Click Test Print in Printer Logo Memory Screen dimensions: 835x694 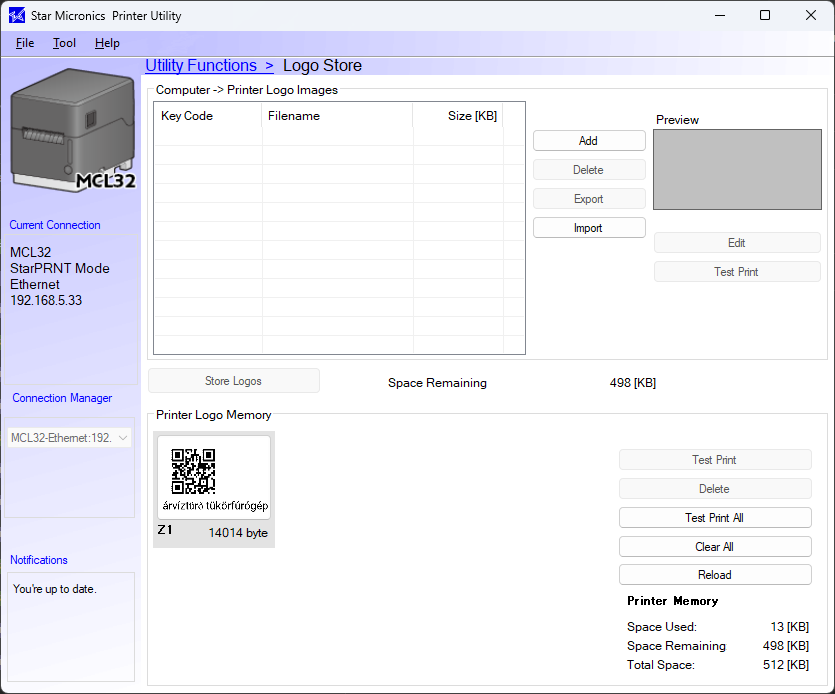coord(715,460)
